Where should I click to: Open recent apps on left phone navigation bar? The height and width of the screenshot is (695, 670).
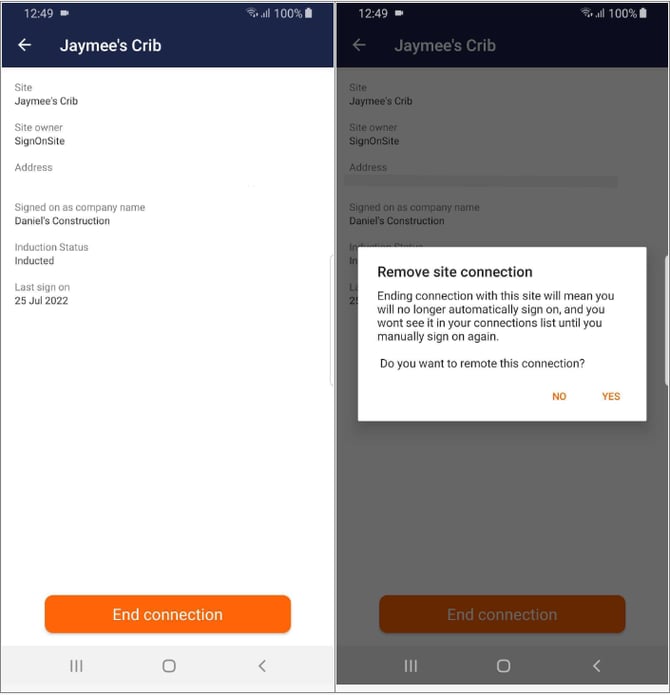pyautogui.click(x=76, y=666)
